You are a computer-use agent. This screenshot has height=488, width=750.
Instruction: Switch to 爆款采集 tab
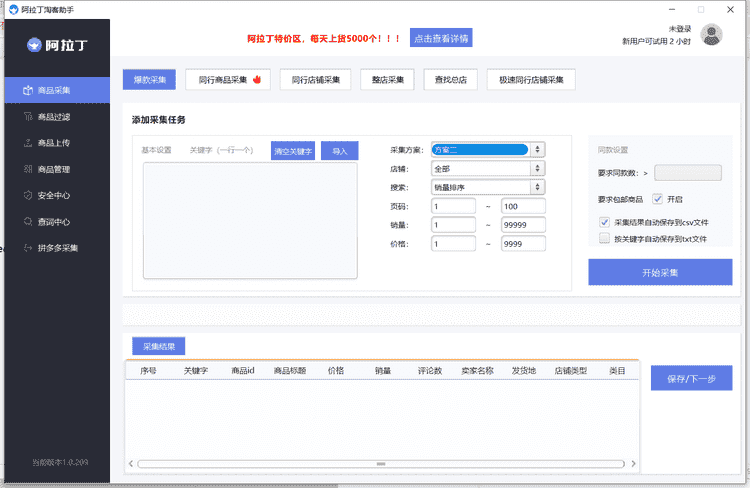(x=149, y=79)
